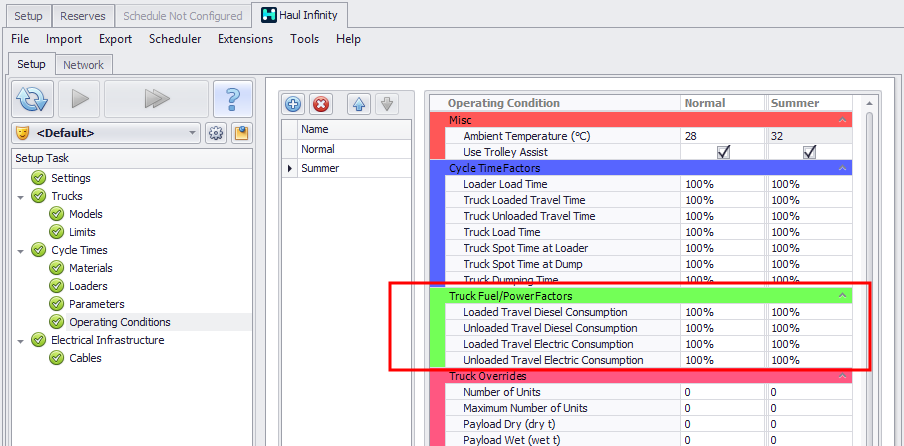This screenshot has width=904, height=446.
Task: Open the Extensions menu
Action: pos(246,39)
